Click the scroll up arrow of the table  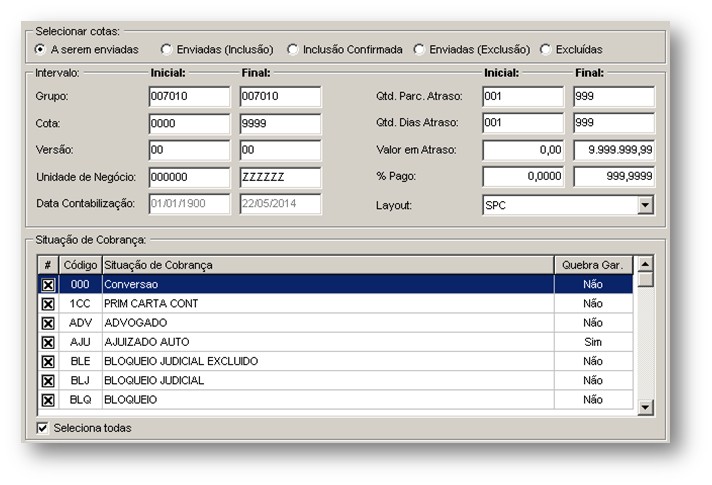point(645,263)
